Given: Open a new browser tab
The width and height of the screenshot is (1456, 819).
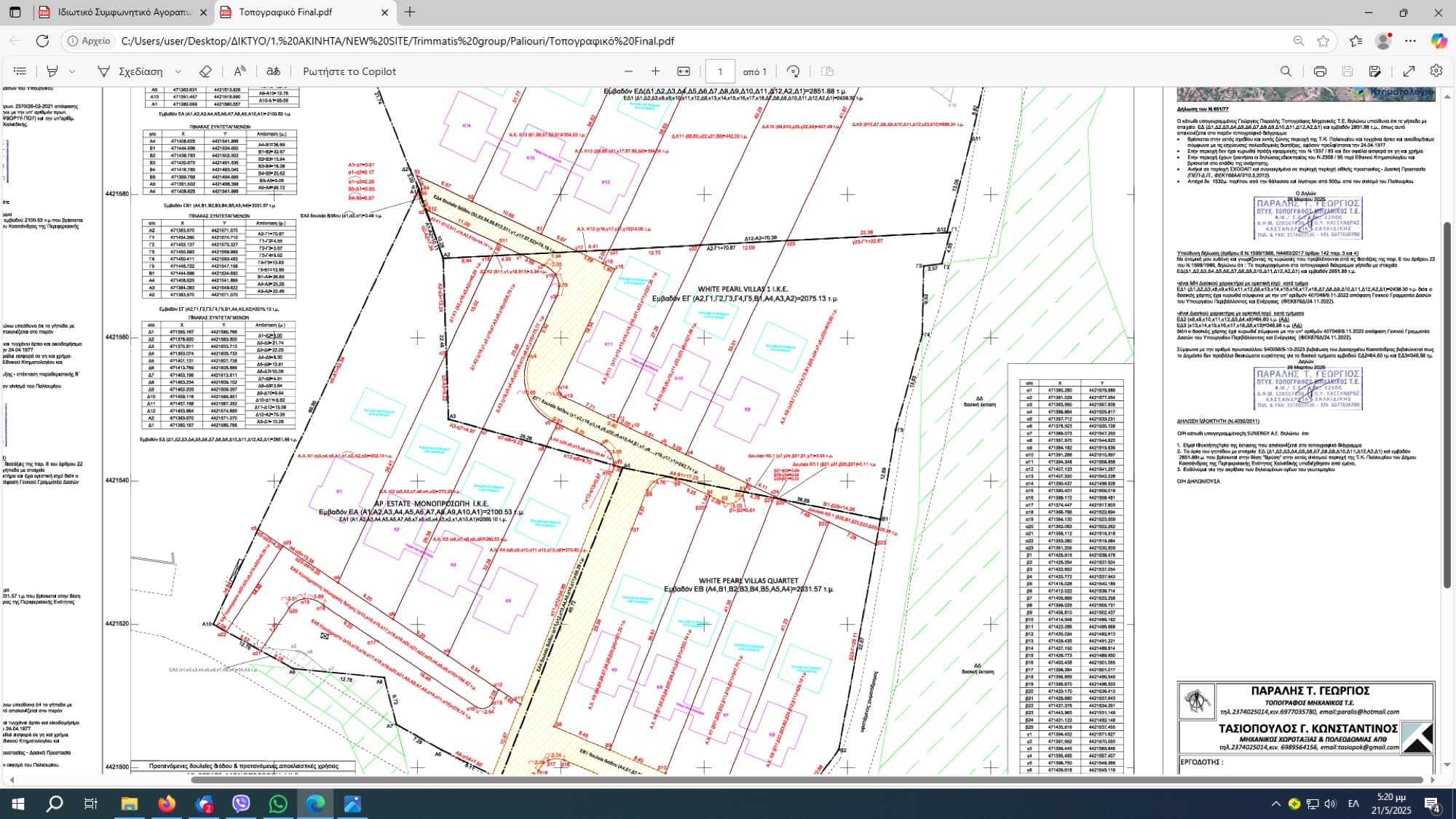Looking at the screenshot, I should pos(410,12).
